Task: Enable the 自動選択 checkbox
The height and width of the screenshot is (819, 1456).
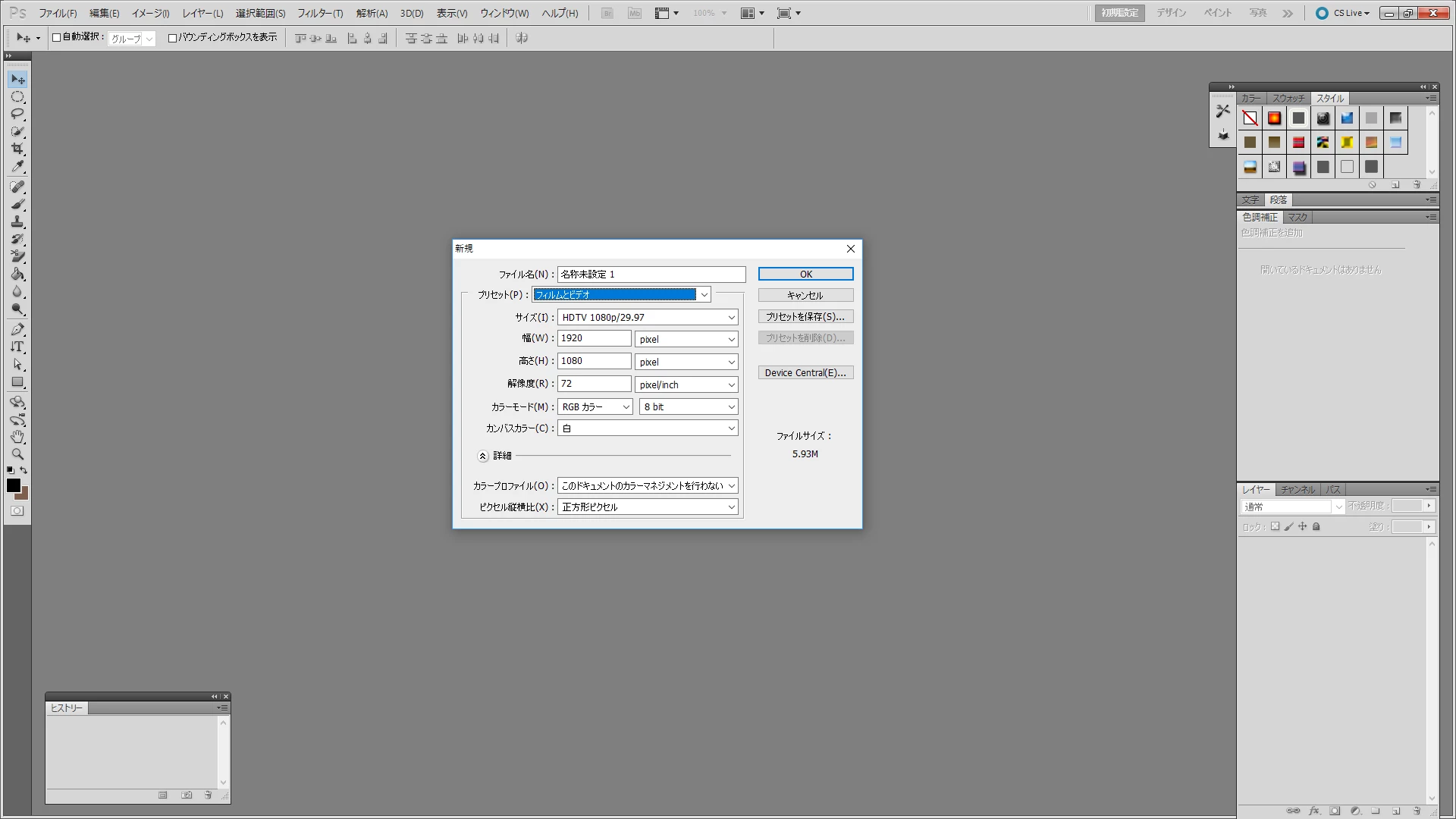Action: coord(56,37)
